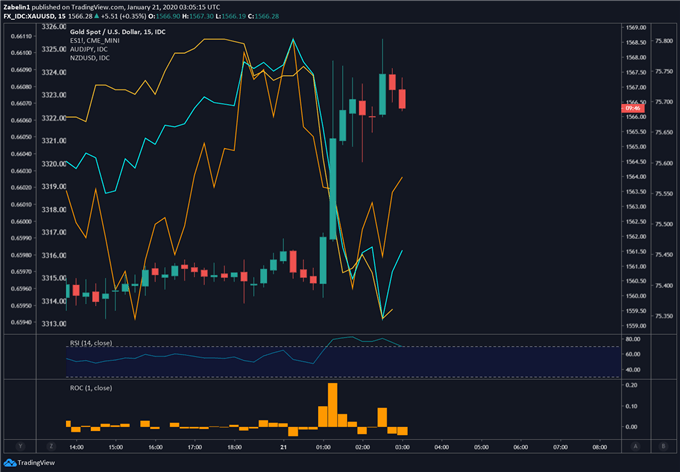Click the B scale button at bottom right
The width and height of the screenshot is (680, 472).
point(663,446)
